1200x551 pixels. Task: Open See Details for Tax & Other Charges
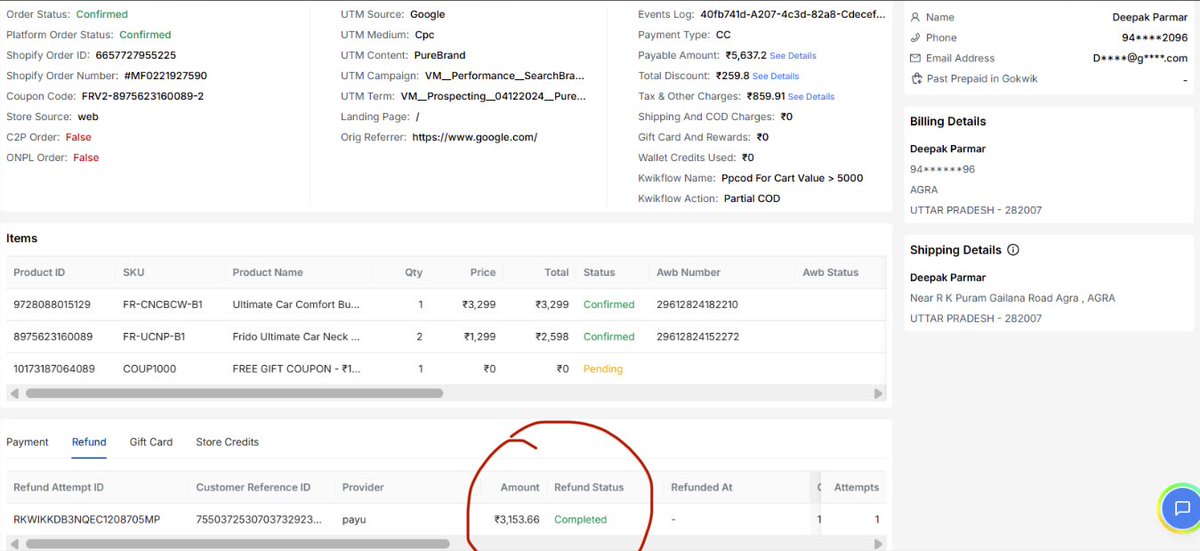click(811, 97)
